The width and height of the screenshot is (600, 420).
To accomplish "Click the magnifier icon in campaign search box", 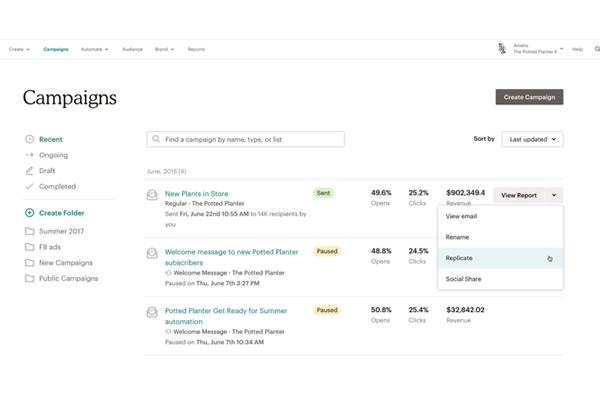I will click(x=156, y=139).
